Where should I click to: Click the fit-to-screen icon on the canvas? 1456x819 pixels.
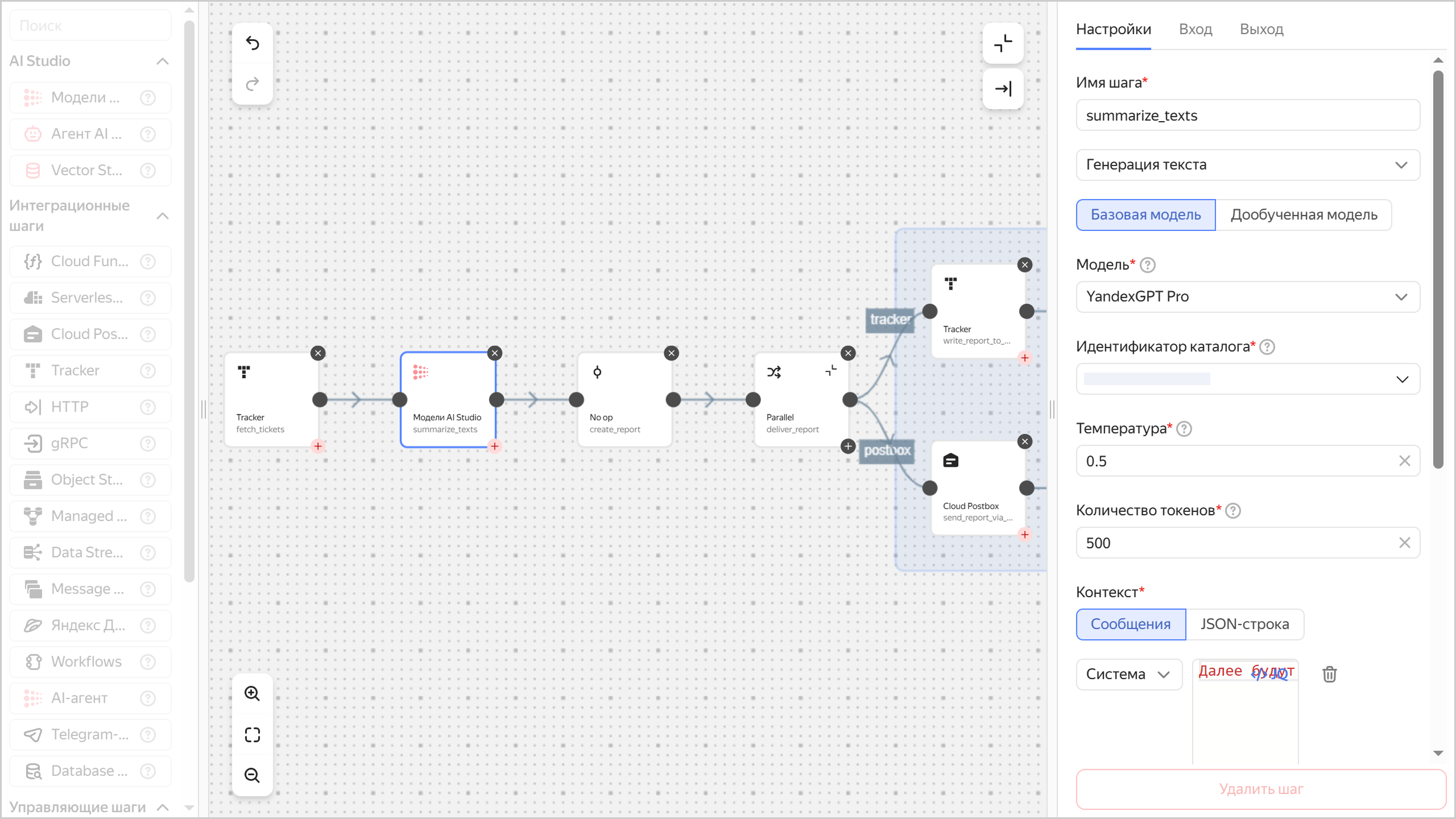(252, 735)
